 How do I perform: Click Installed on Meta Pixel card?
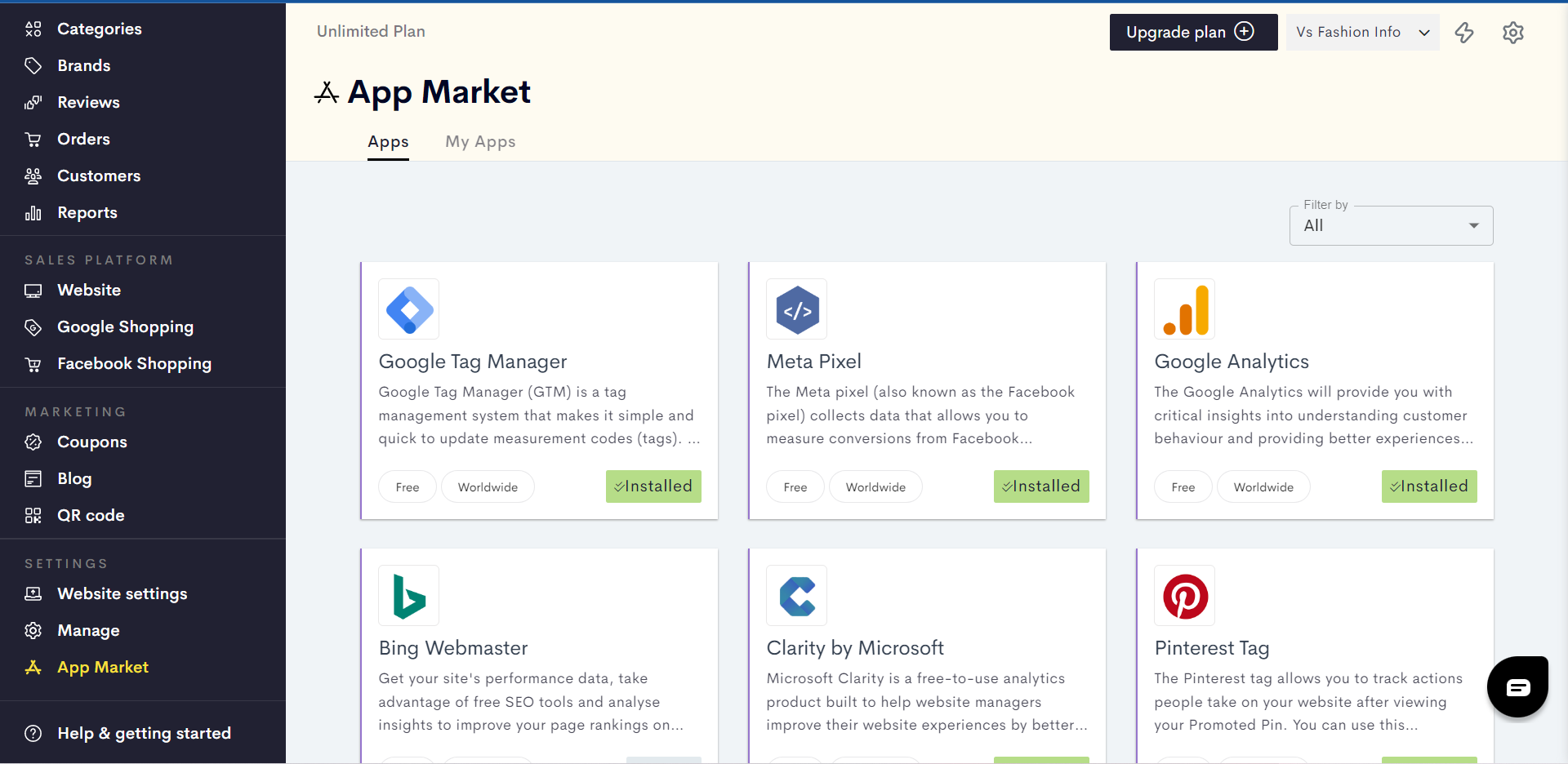click(x=1041, y=486)
